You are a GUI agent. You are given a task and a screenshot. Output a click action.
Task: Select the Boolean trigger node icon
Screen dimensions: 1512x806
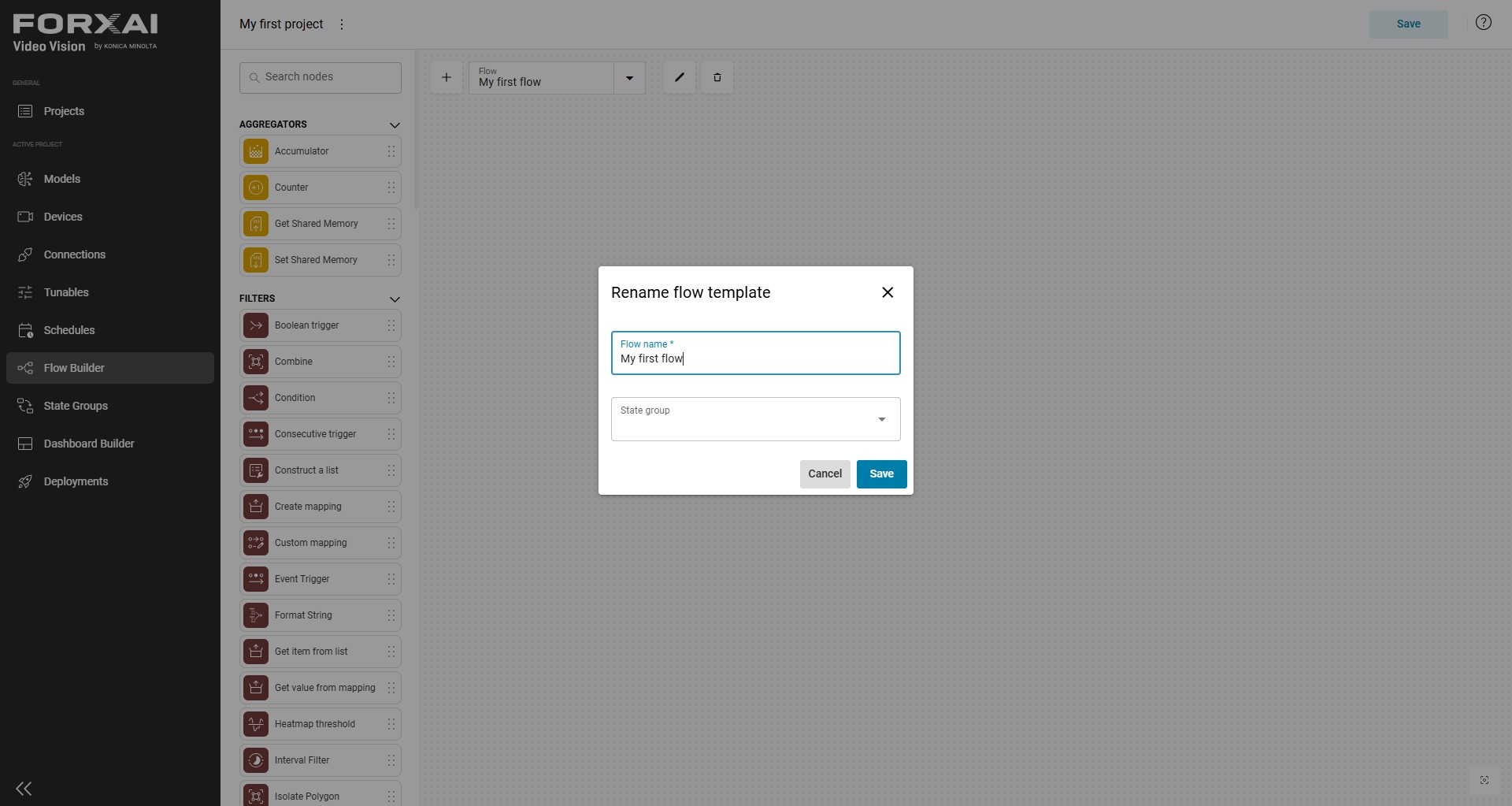tap(256, 325)
